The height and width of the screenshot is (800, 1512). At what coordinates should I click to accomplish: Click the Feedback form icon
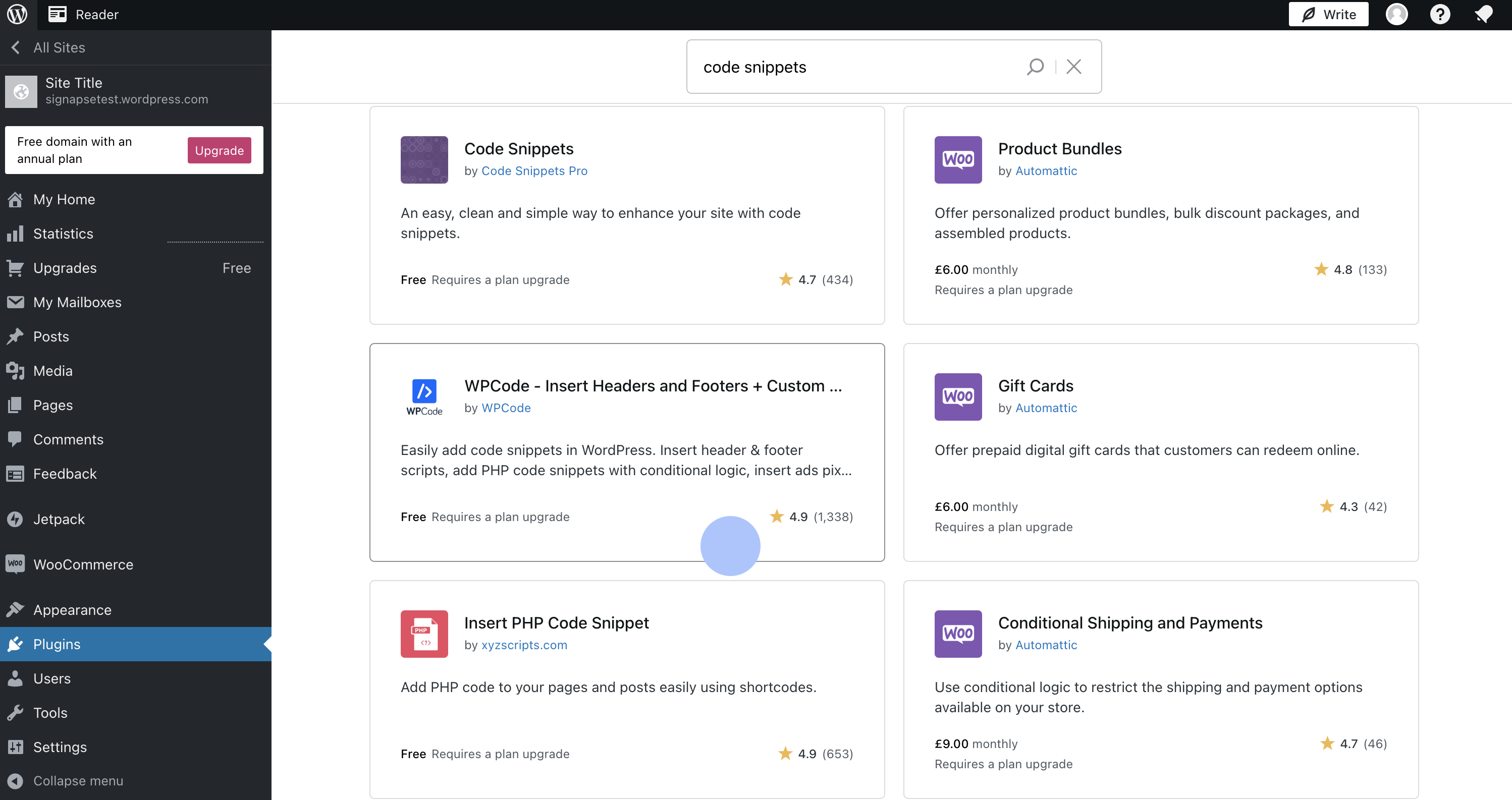(15, 474)
